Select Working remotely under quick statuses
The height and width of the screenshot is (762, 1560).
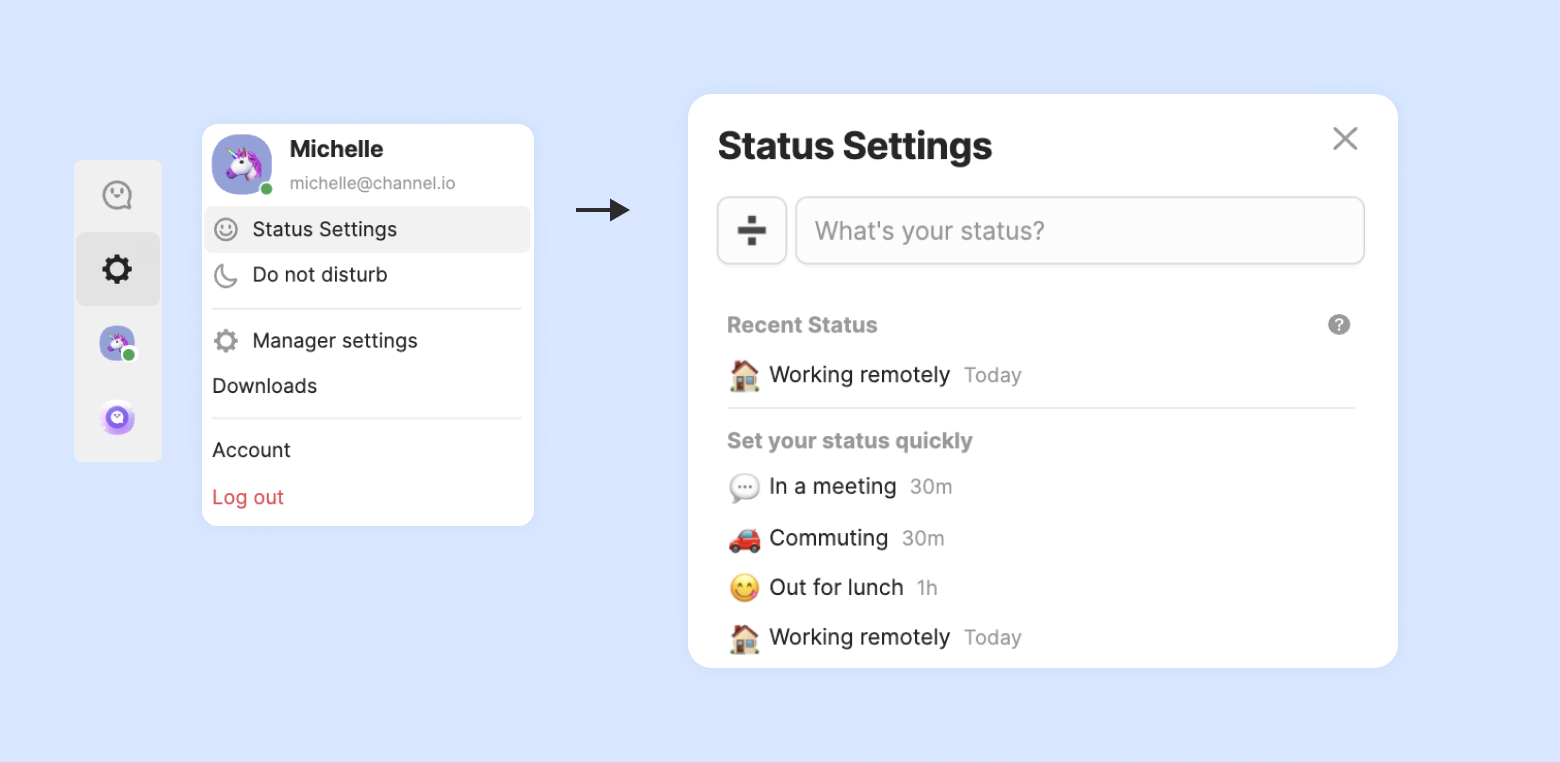tap(858, 637)
